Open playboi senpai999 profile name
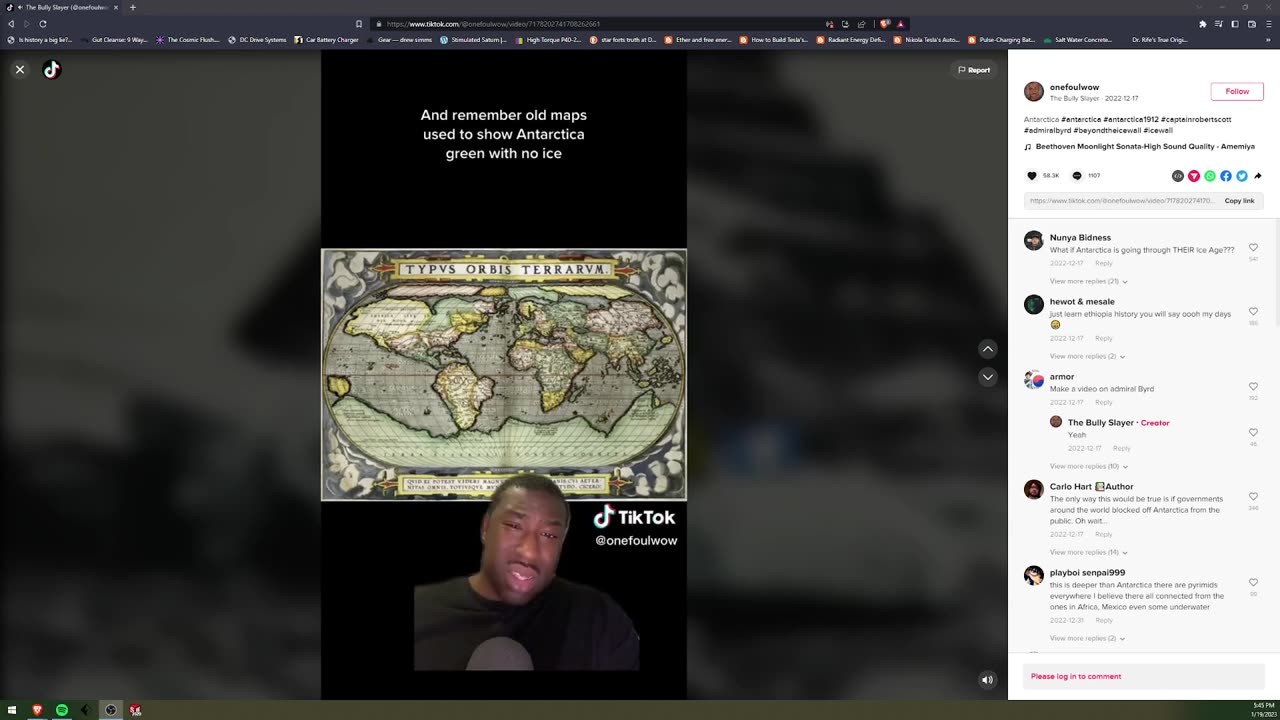1280x720 pixels. tap(1087, 573)
